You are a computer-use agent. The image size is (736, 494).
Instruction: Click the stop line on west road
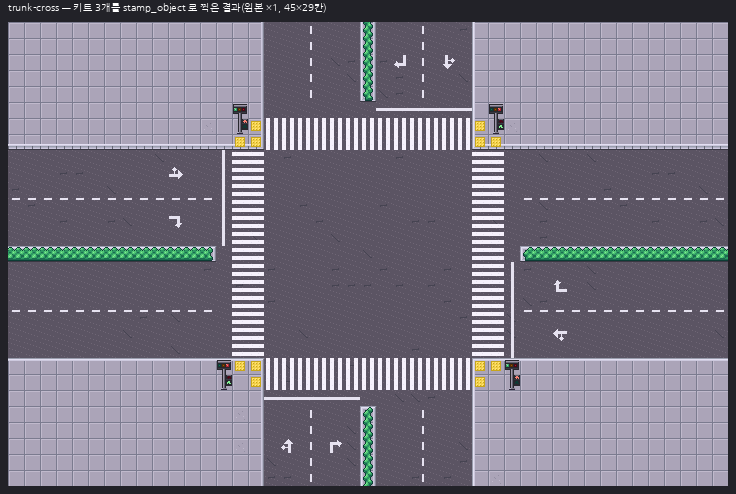pyautogui.click(x=223, y=198)
